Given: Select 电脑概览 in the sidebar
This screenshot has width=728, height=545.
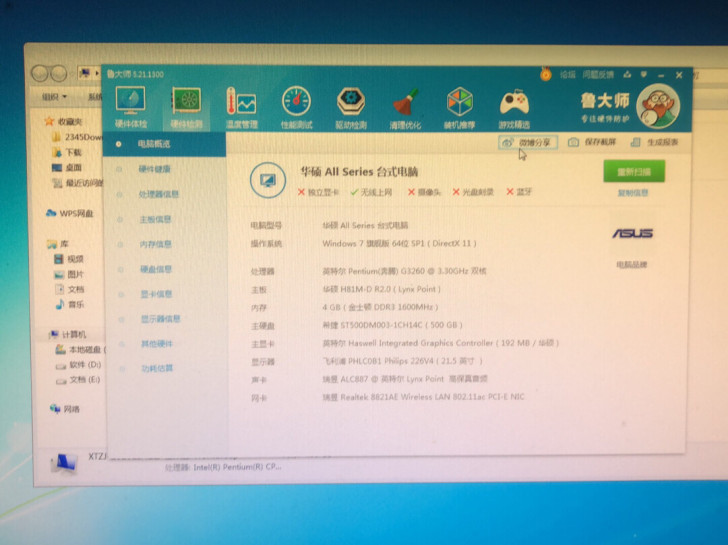Looking at the screenshot, I should [164, 144].
